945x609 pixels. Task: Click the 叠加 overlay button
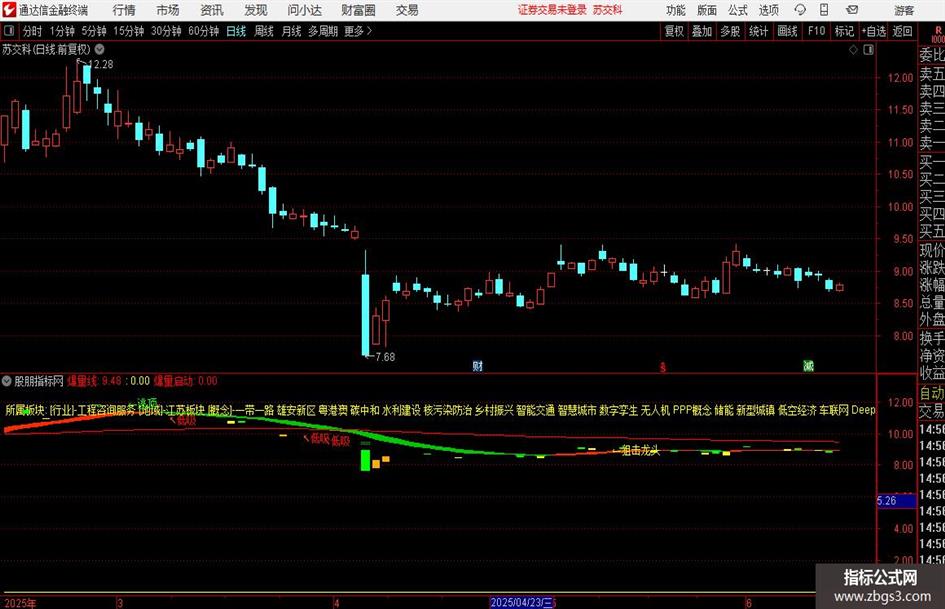click(x=702, y=31)
